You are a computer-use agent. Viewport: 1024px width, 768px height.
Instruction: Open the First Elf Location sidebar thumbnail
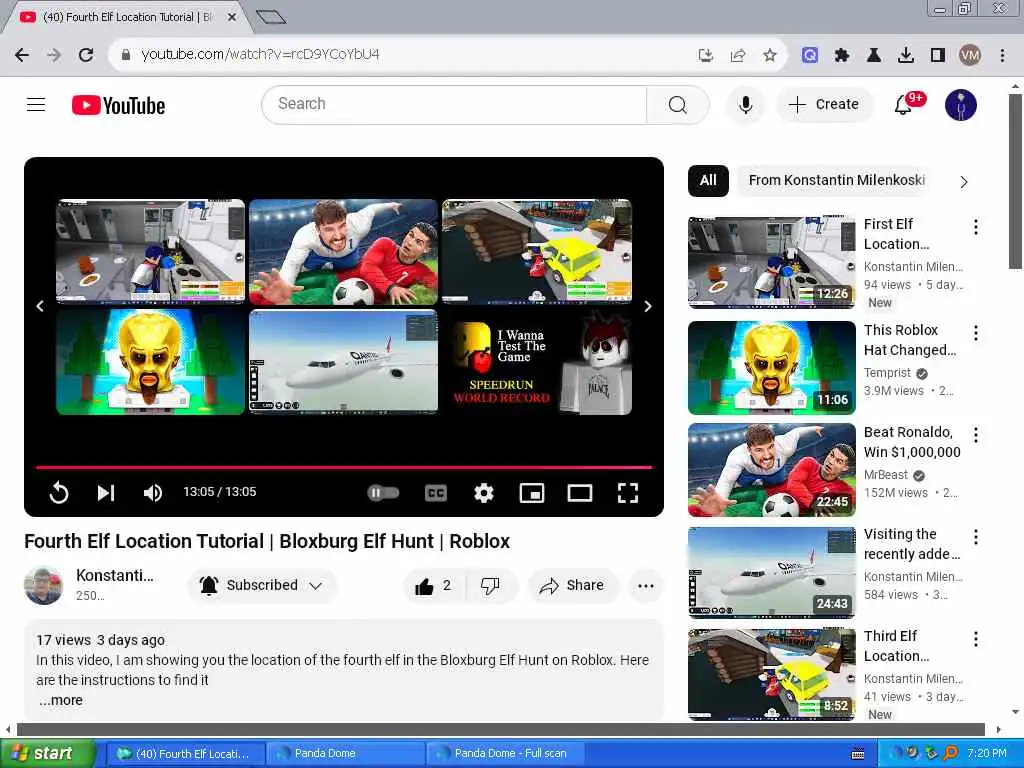pyautogui.click(x=771, y=263)
